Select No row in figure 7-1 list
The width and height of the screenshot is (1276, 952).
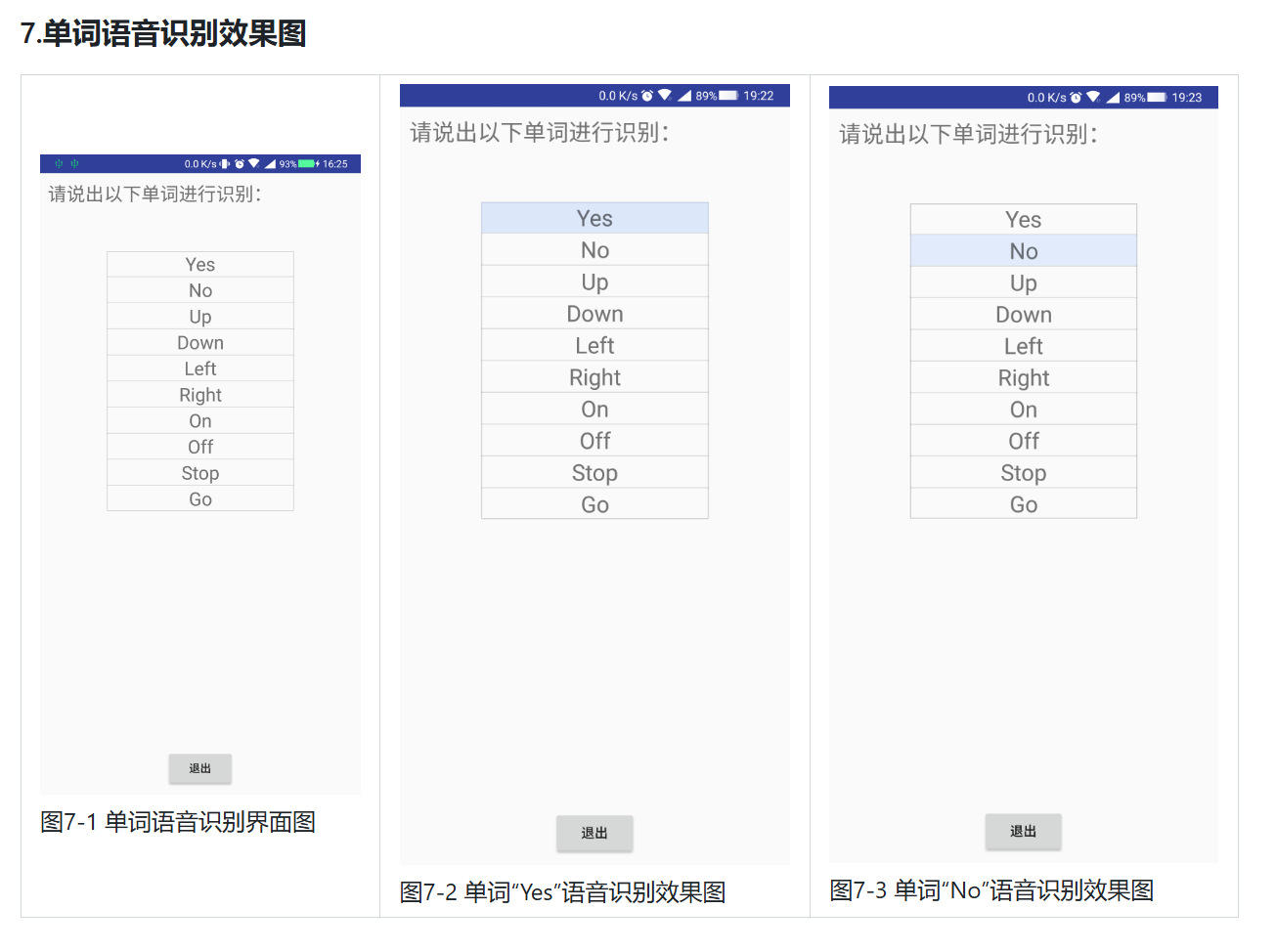(x=200, y=290)
